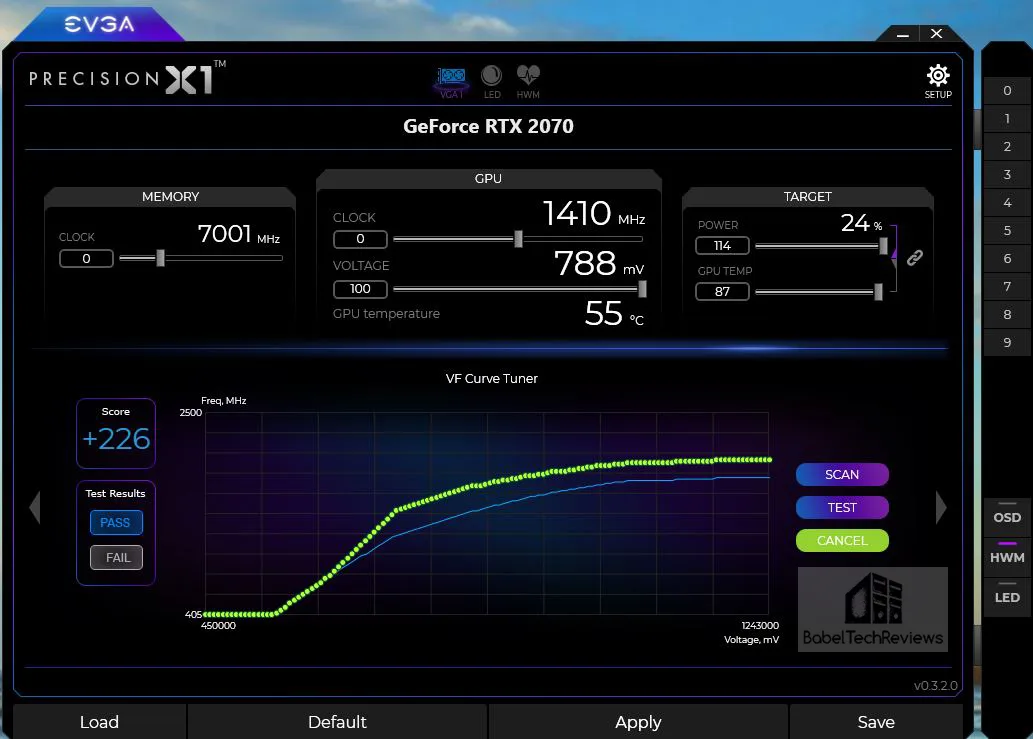This screenshot has height=739, width=1033.
Task: Click the GeForce RTX 2070 title
Action: coord(488,126)
